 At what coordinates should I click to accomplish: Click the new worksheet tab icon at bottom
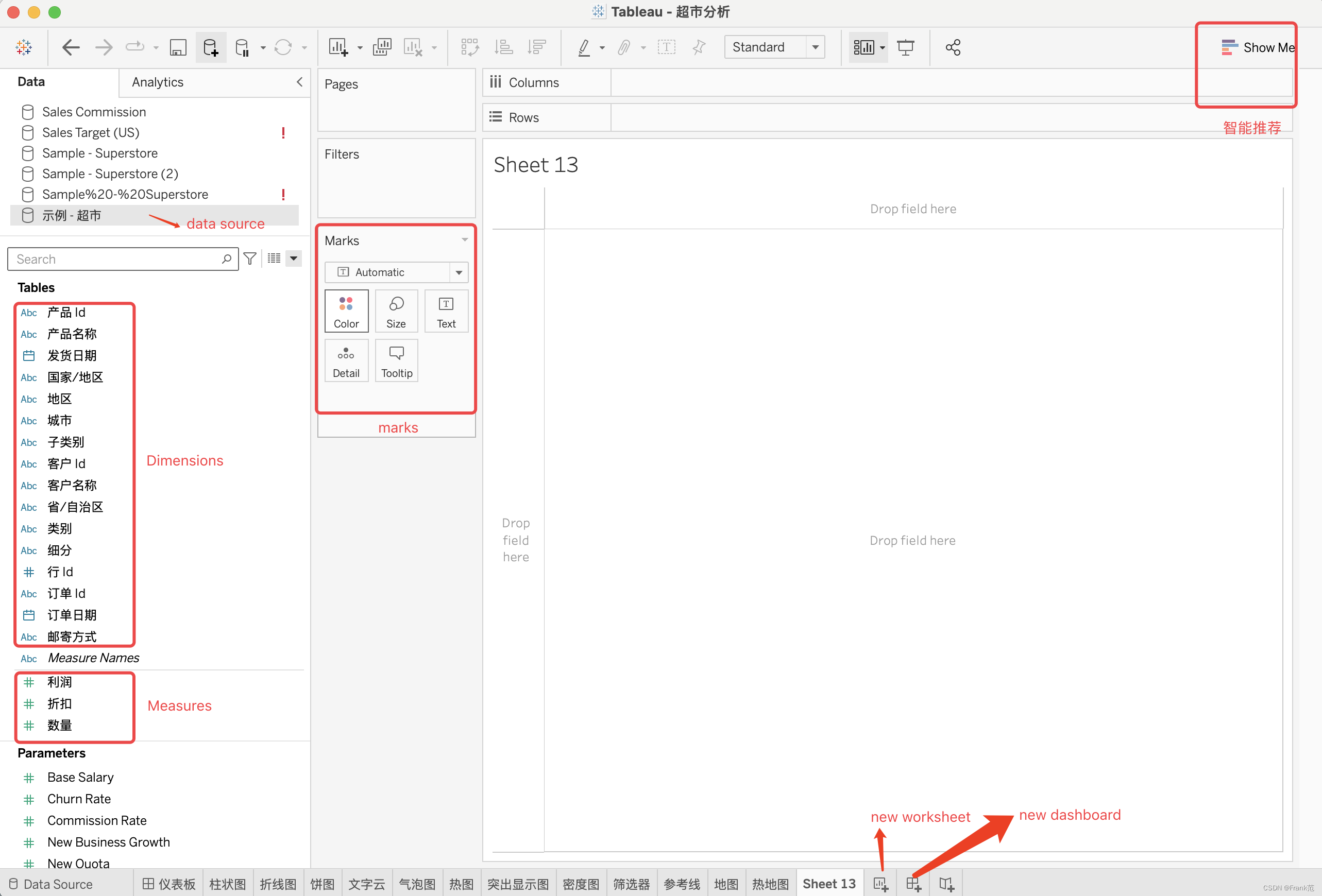click(x=880, y=884)
